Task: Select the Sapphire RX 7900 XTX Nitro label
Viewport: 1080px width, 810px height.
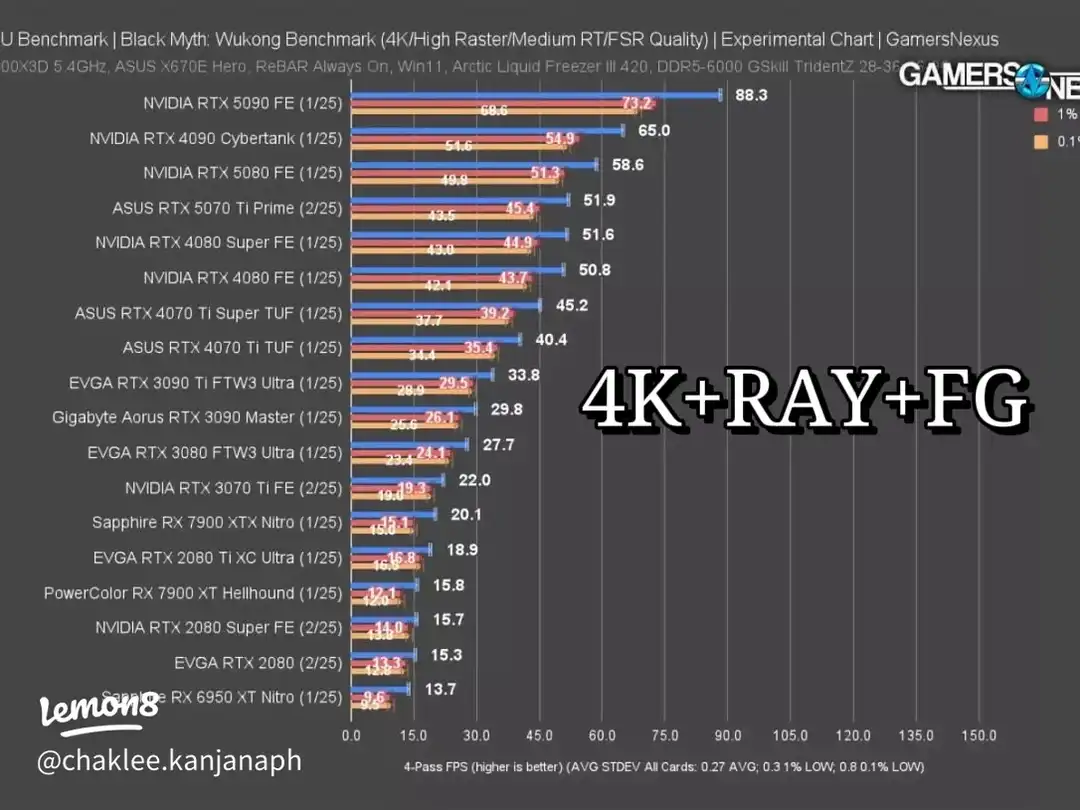Action: (x=216, y=522)
